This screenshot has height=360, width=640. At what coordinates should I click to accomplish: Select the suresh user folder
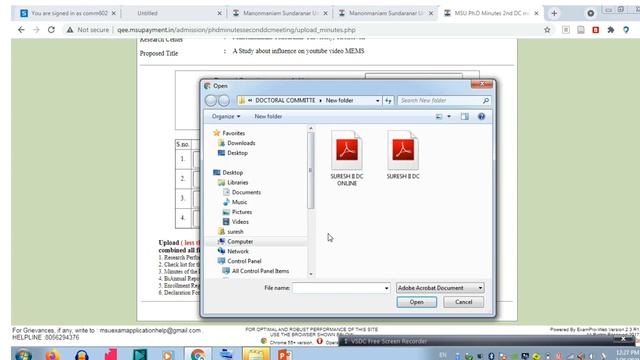pyautogui.click(x=235, y=231)
